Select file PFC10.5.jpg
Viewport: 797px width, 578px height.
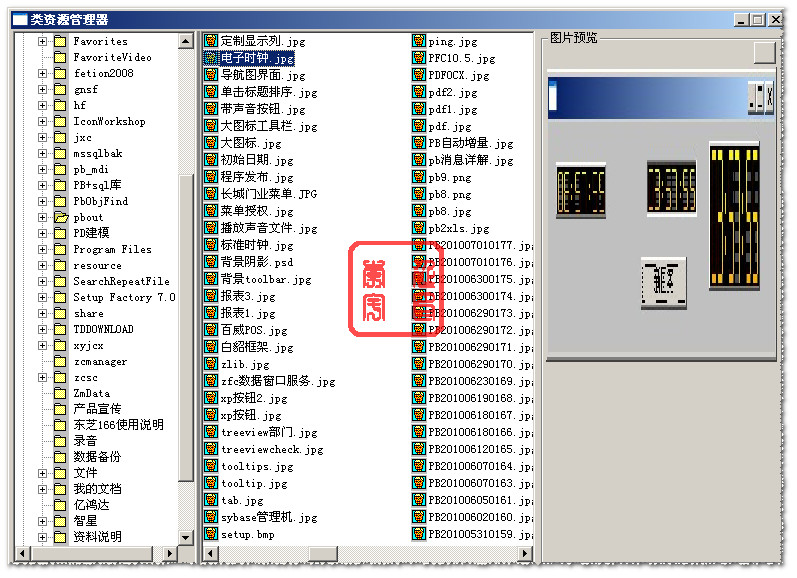[x=462, y=58]
